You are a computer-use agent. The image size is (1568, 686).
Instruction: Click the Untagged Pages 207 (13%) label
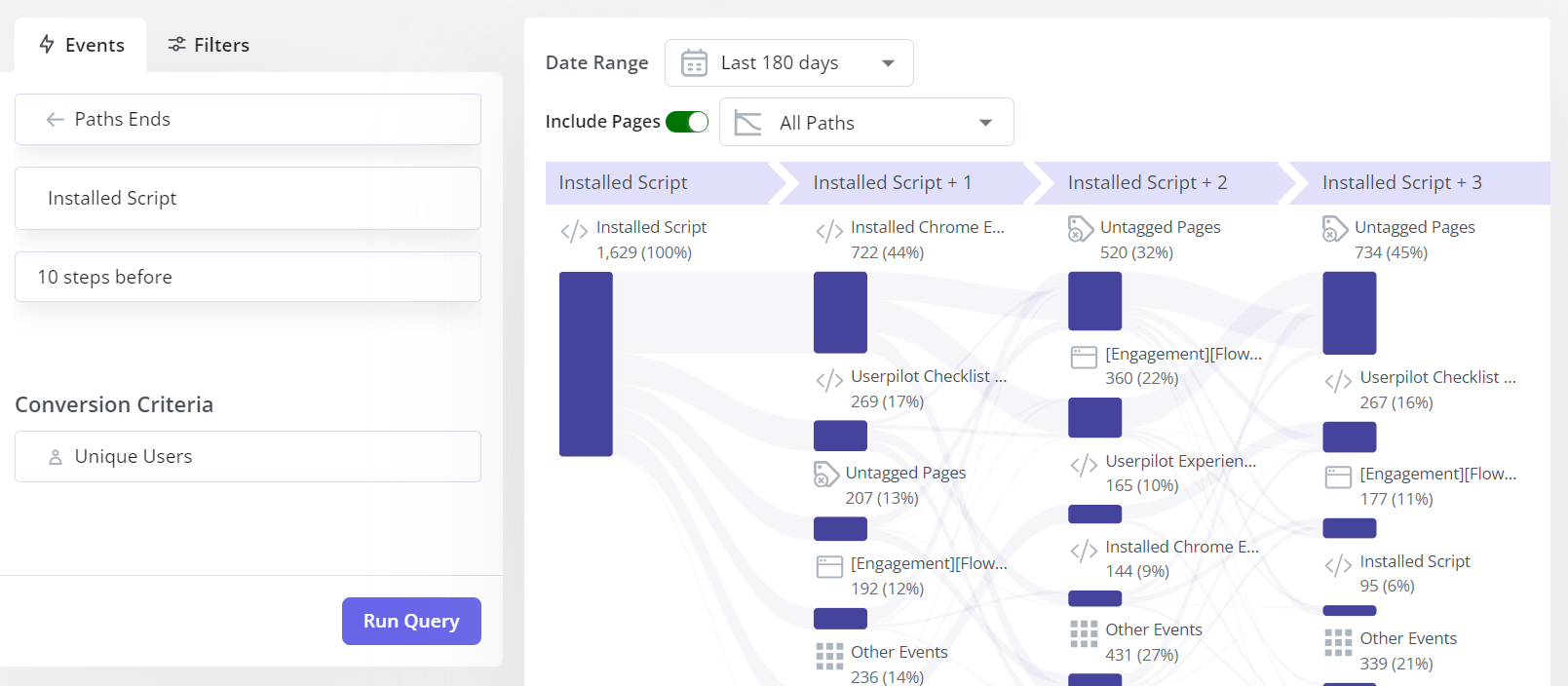905,484
